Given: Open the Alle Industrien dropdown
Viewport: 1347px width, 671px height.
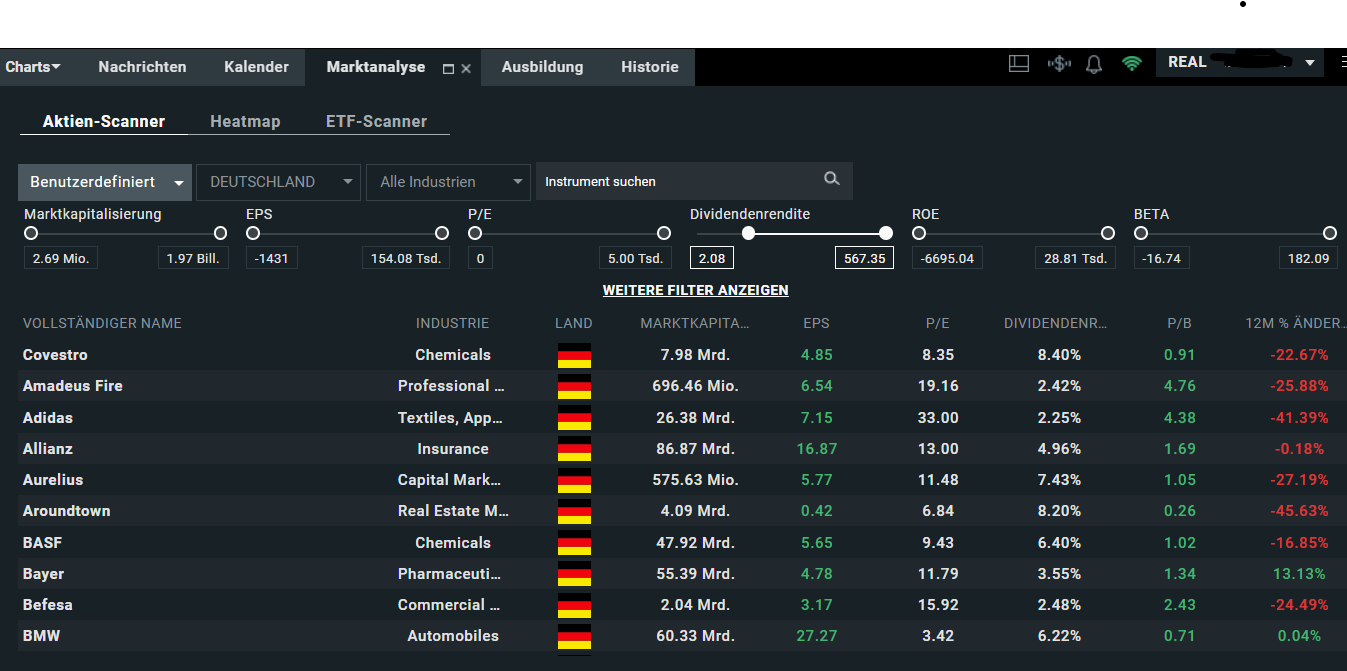Looking at the screenshot, I should [448, 182].
